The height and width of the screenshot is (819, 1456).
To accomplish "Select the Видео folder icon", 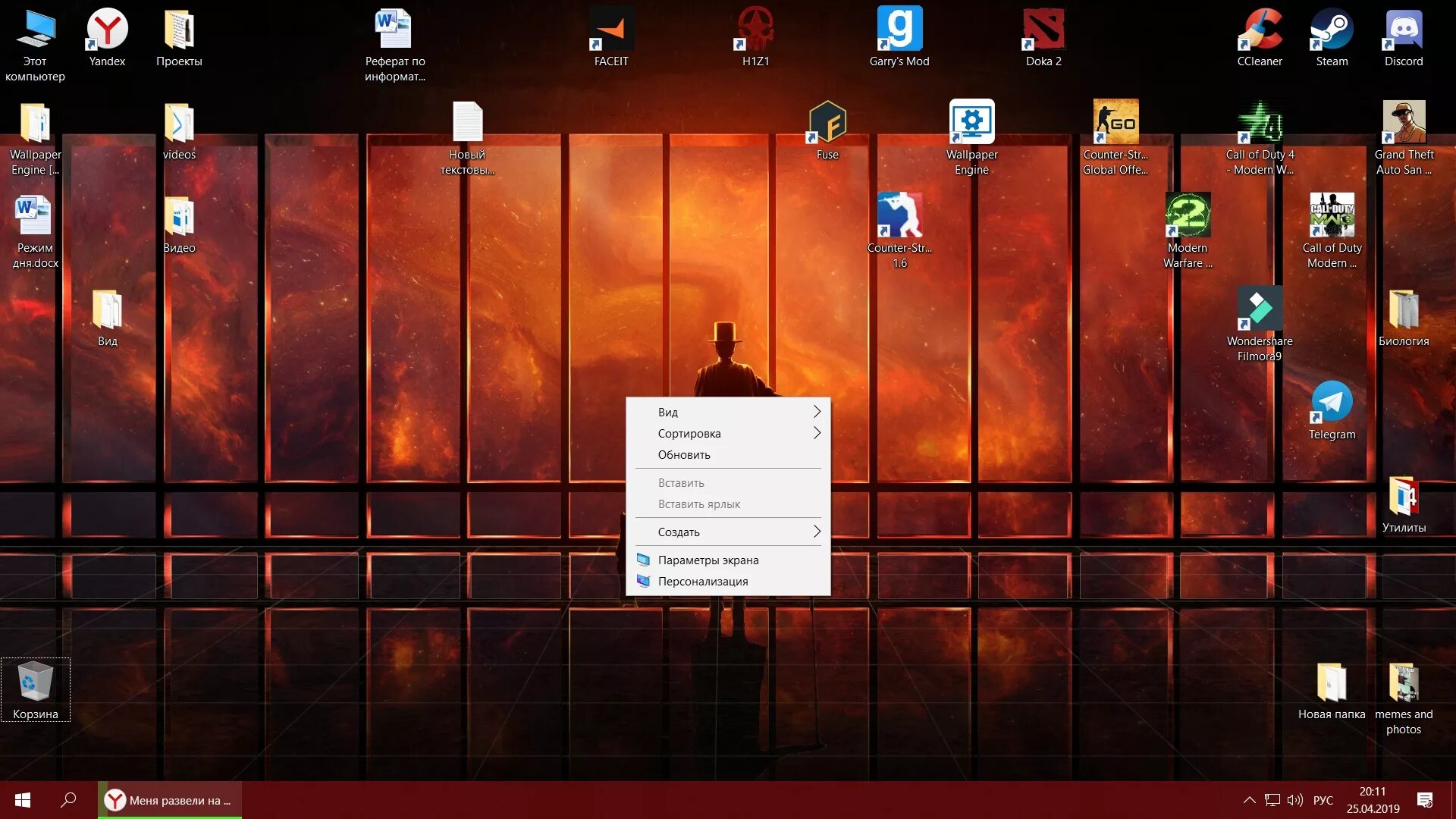I will (179, 224).
